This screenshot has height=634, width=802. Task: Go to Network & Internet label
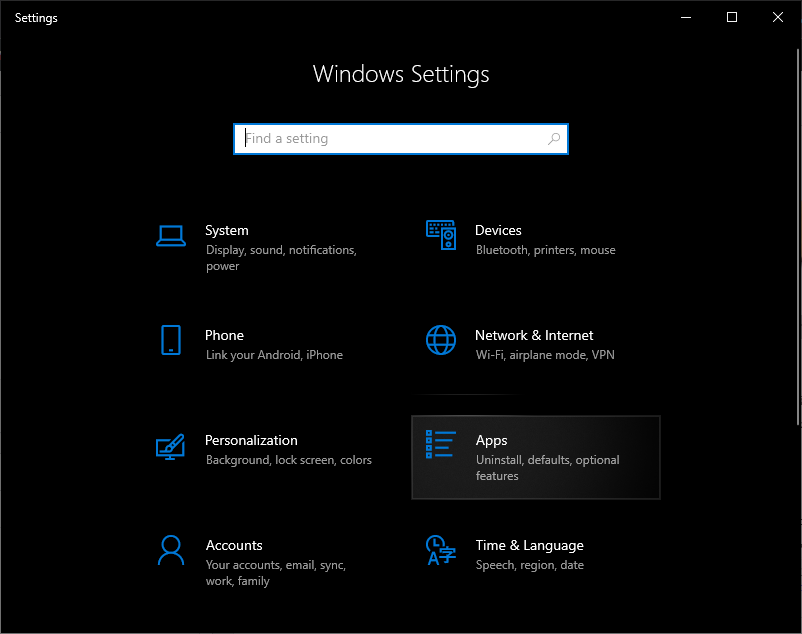click(x=534, y=335)
